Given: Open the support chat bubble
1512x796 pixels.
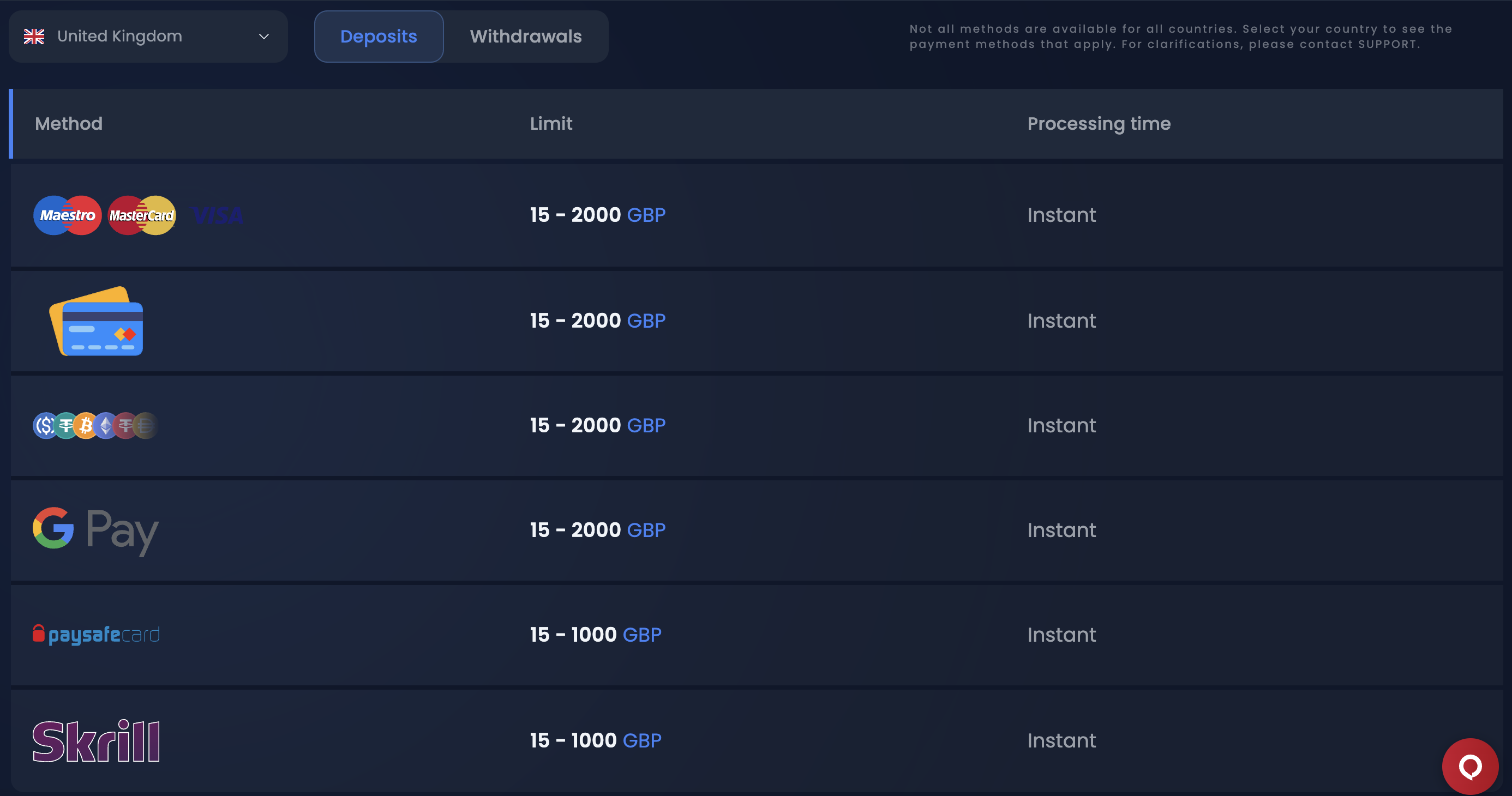Looking at the screenshot, I should pos(1470,765).
